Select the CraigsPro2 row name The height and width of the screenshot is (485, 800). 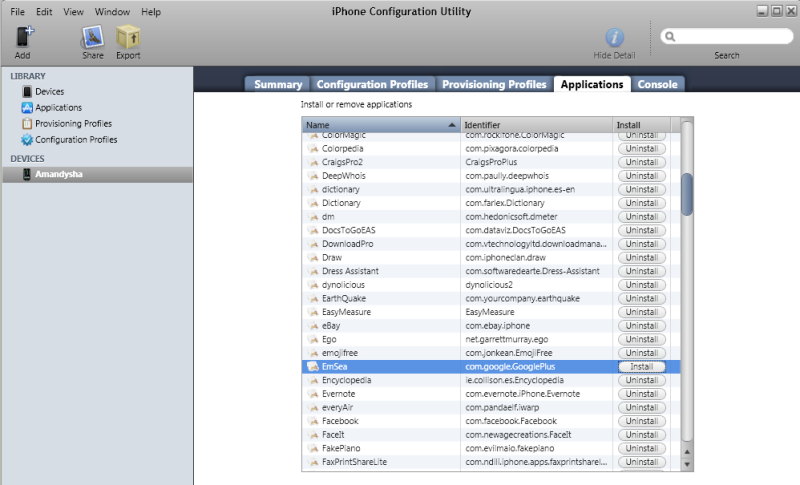tap(342, 162)
